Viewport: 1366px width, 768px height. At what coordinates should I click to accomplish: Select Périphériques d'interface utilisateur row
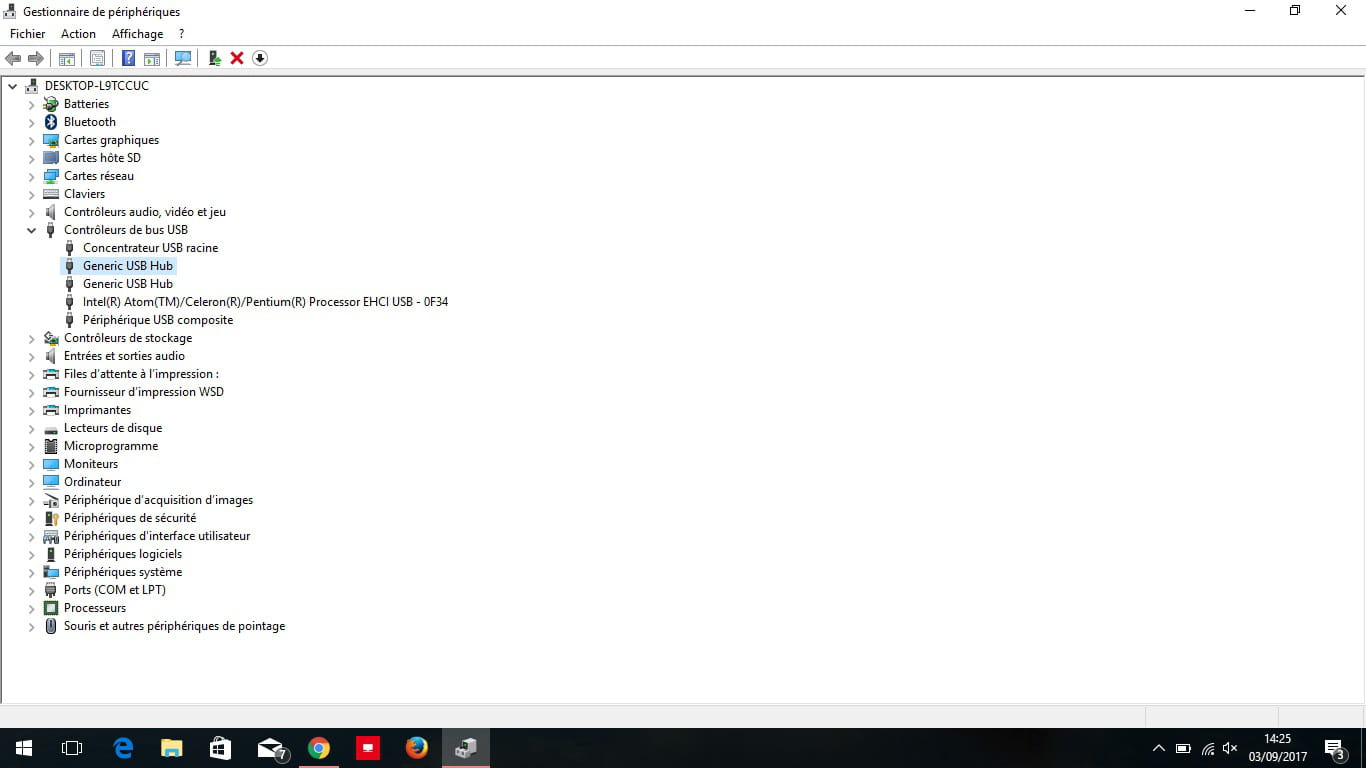(x=157, y=536)
